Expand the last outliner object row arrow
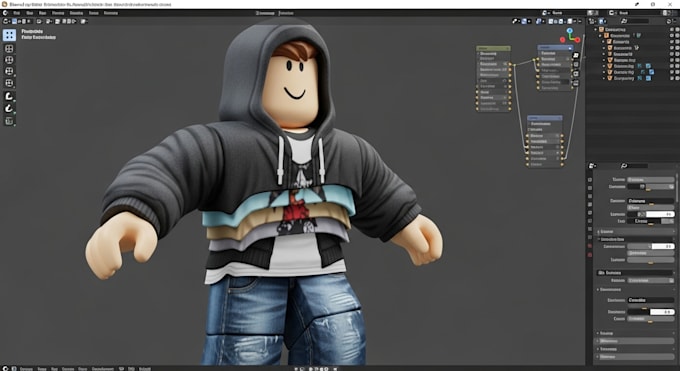The image size is (680, 371). 604,78
